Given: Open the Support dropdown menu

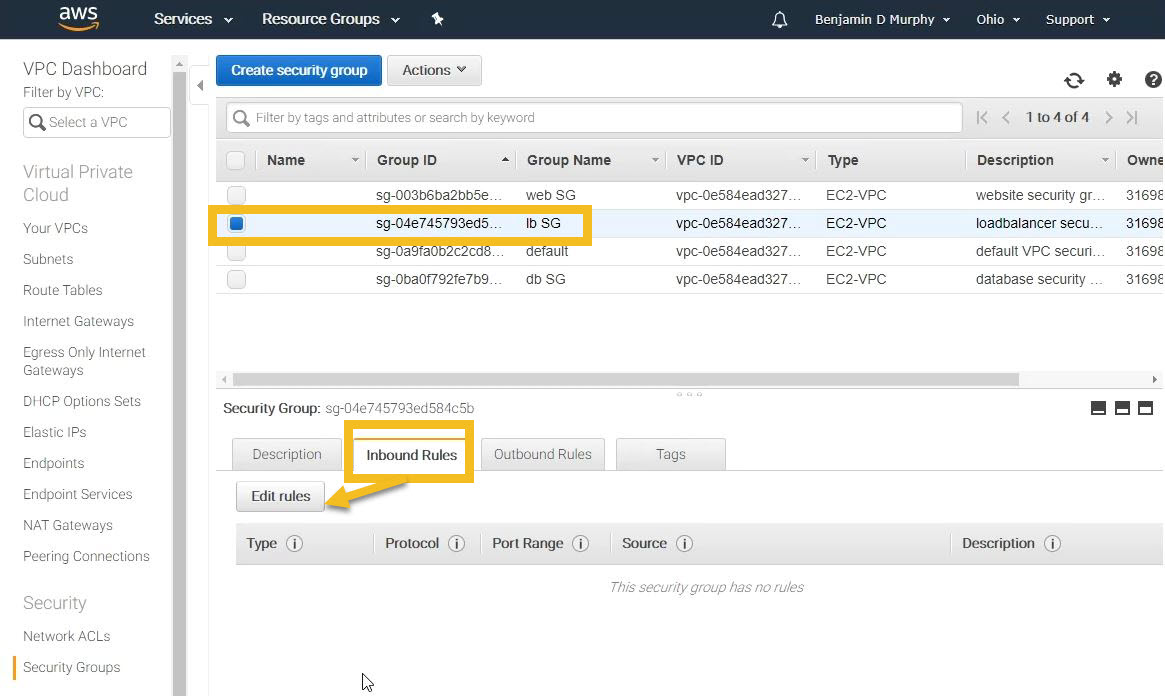Looking at the screenshot, I should tap(1077, 19).
